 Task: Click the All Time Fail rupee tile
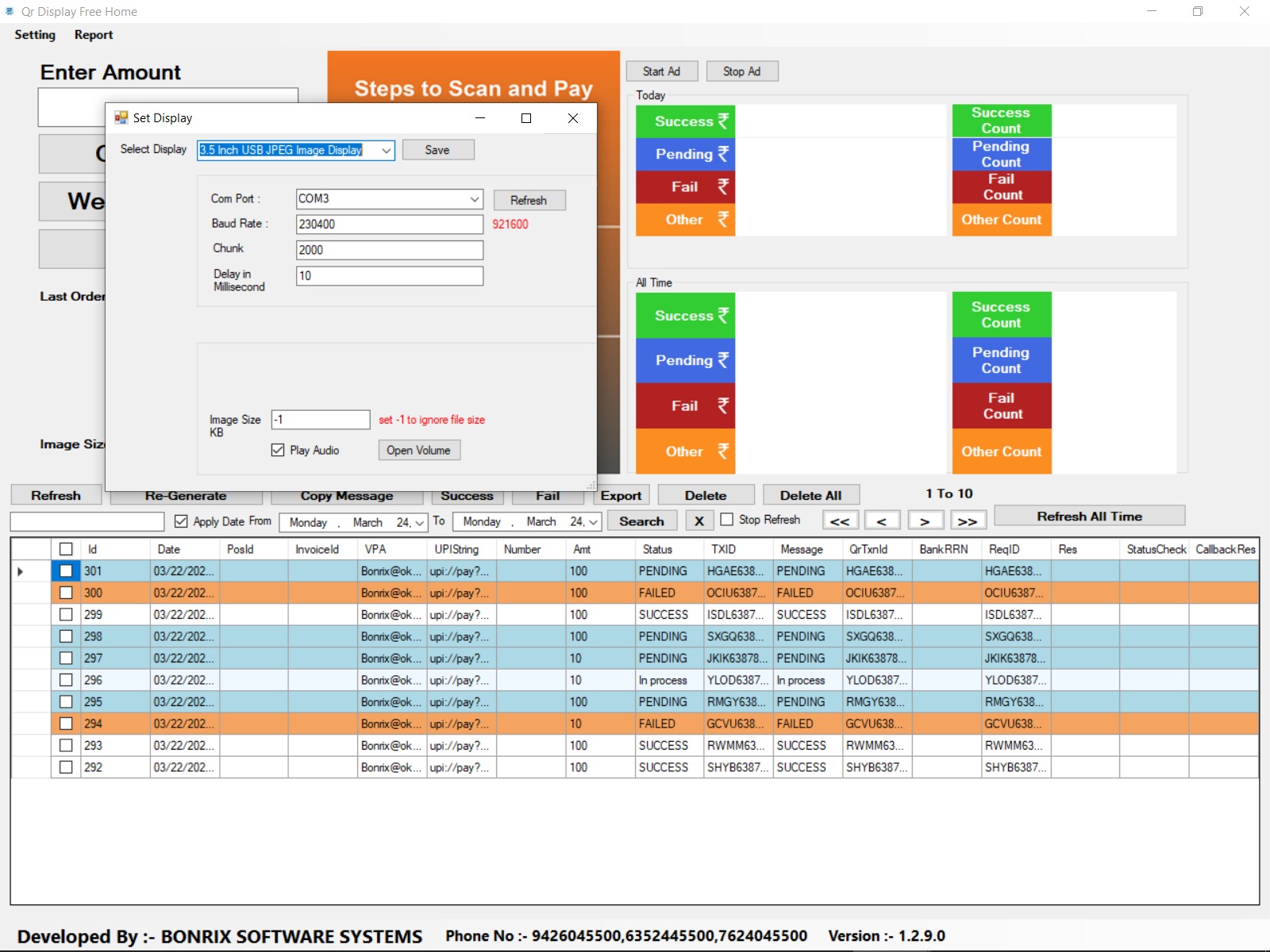click(685, 406)
